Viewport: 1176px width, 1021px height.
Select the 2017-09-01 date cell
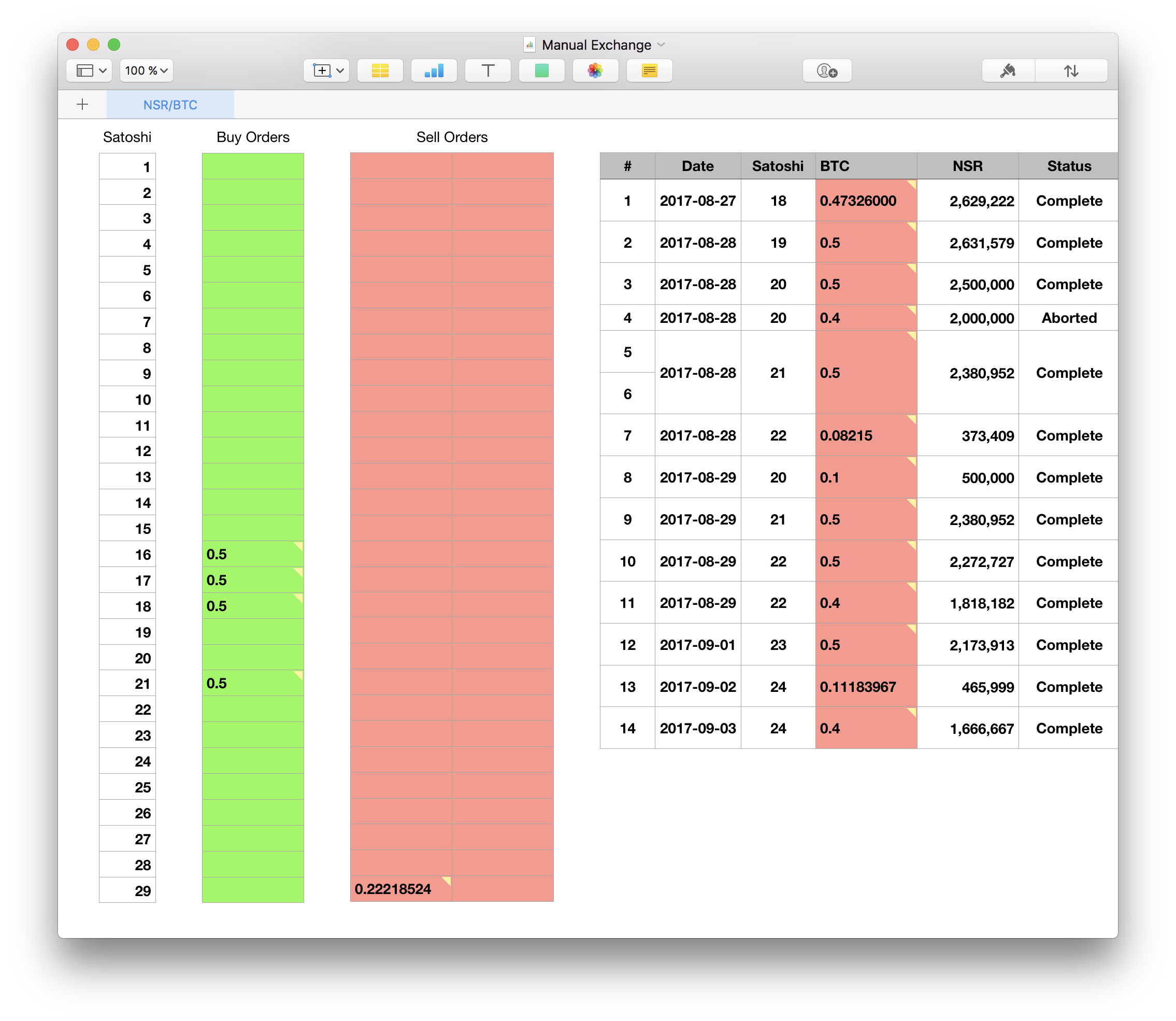(698, 645)
